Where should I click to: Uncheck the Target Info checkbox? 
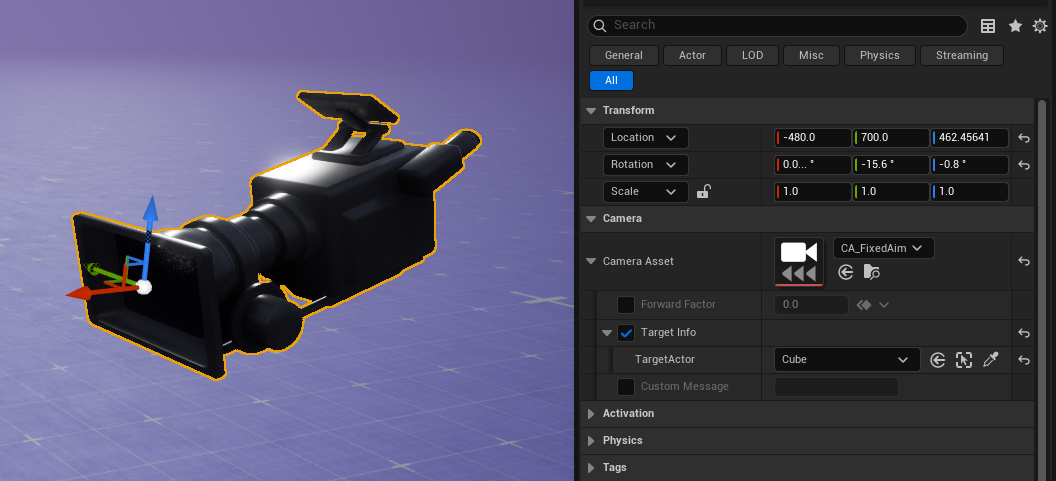pyautogui.click(x=626, y=333)
